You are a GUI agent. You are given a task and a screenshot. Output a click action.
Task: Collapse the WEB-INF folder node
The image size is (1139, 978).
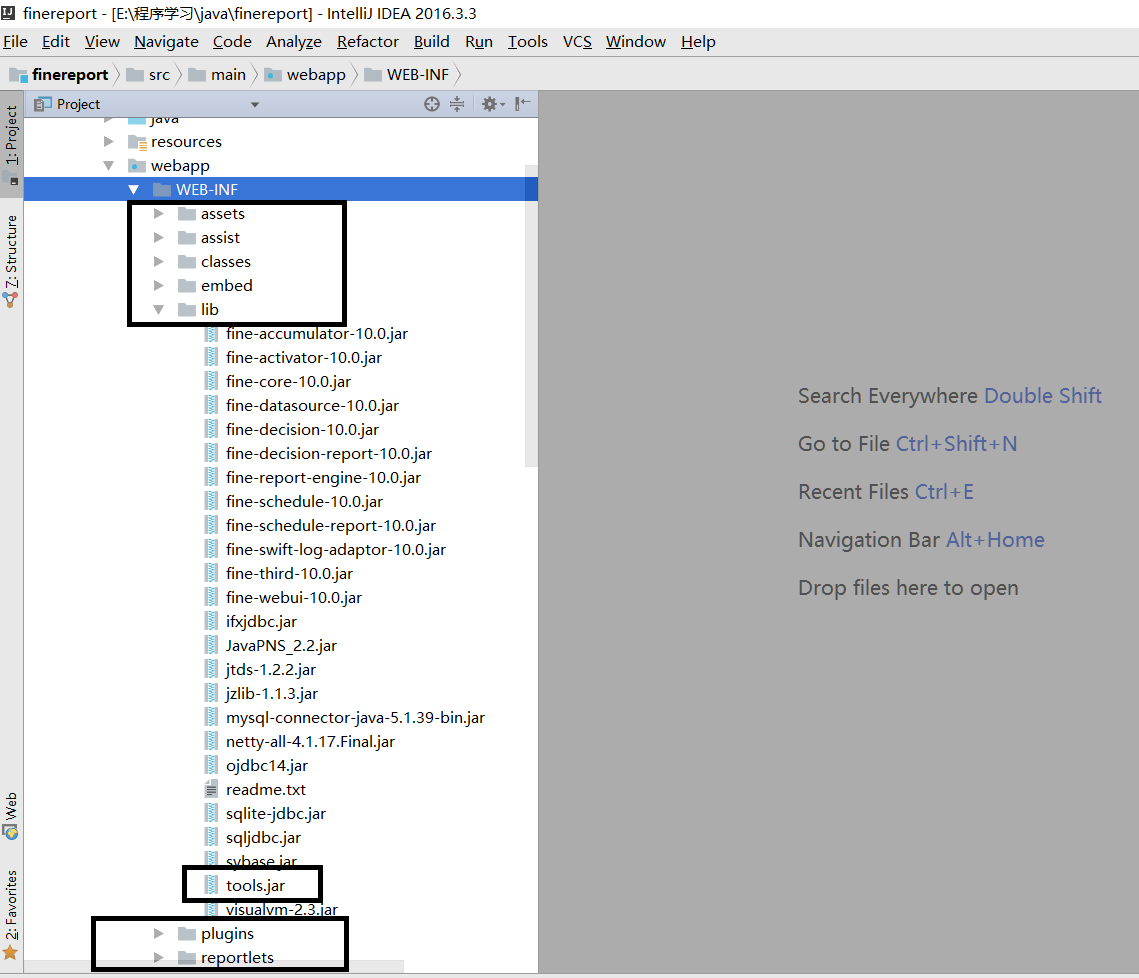point(134,190)
